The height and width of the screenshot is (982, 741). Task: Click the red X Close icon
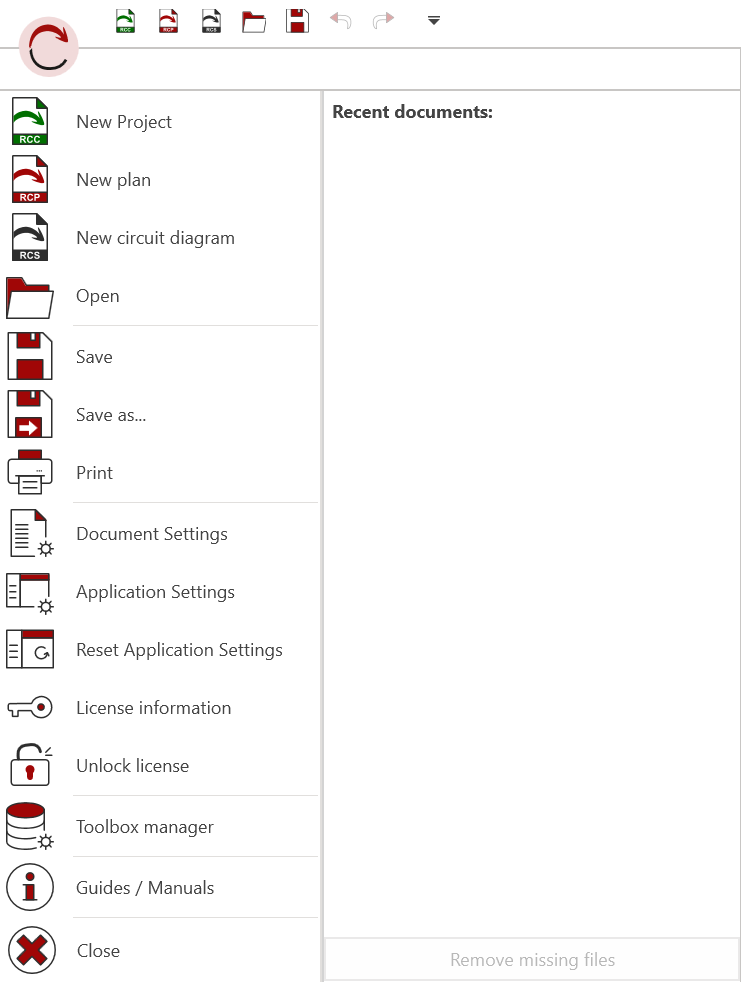click(29, 950)
